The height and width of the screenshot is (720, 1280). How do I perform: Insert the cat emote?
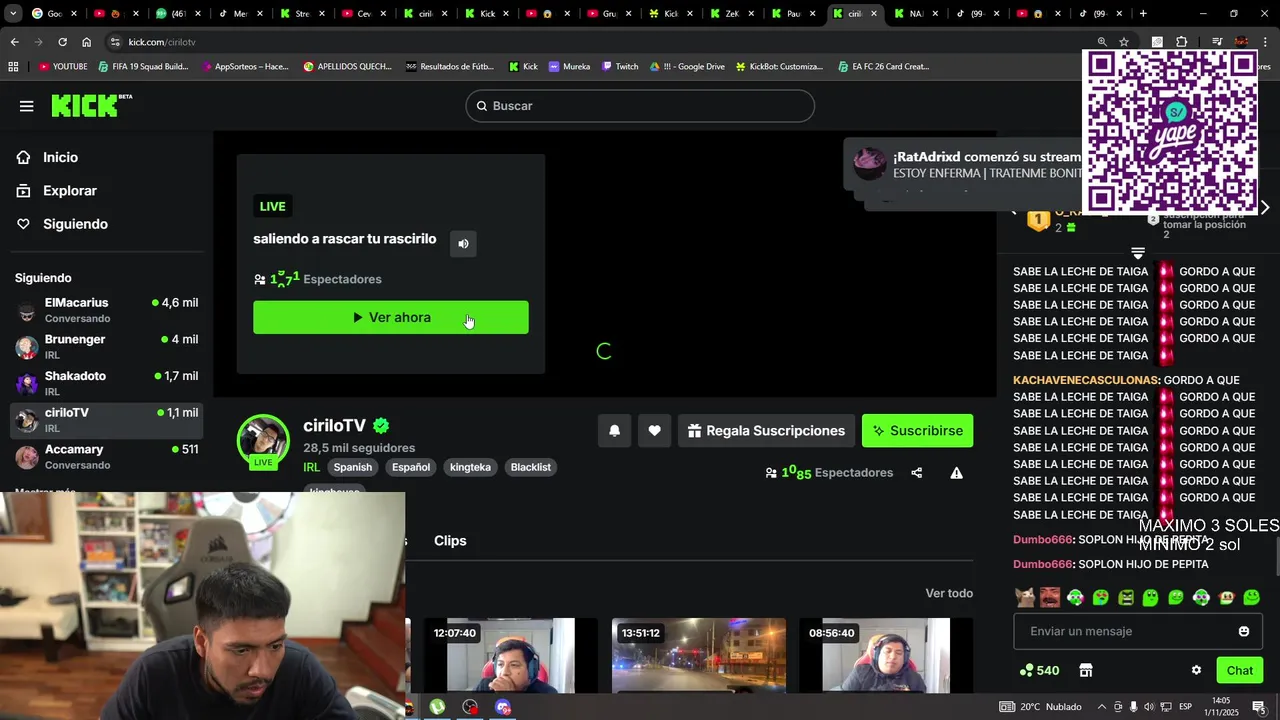click(1024, 597)
